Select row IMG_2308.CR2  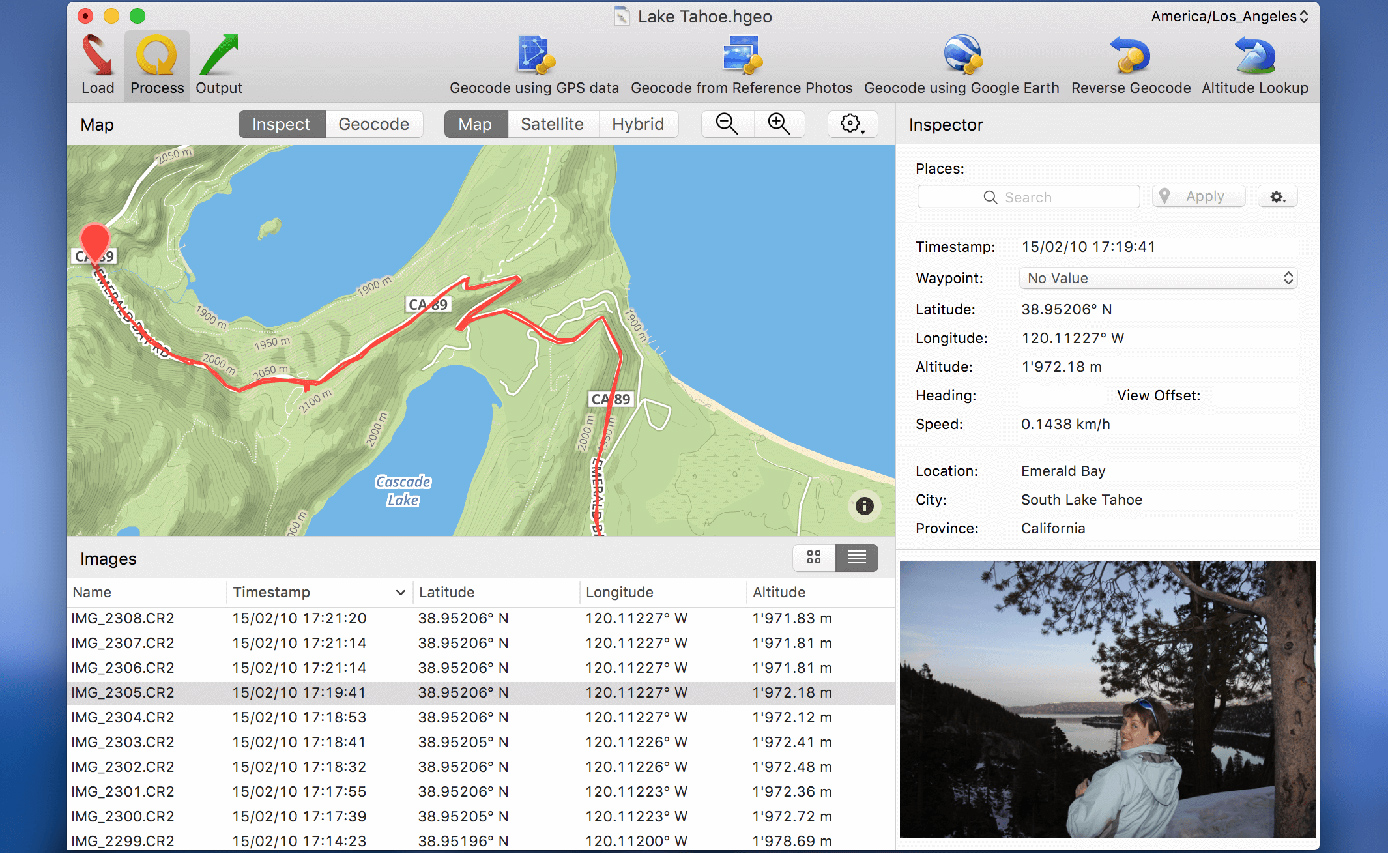(x=481, y=618)
